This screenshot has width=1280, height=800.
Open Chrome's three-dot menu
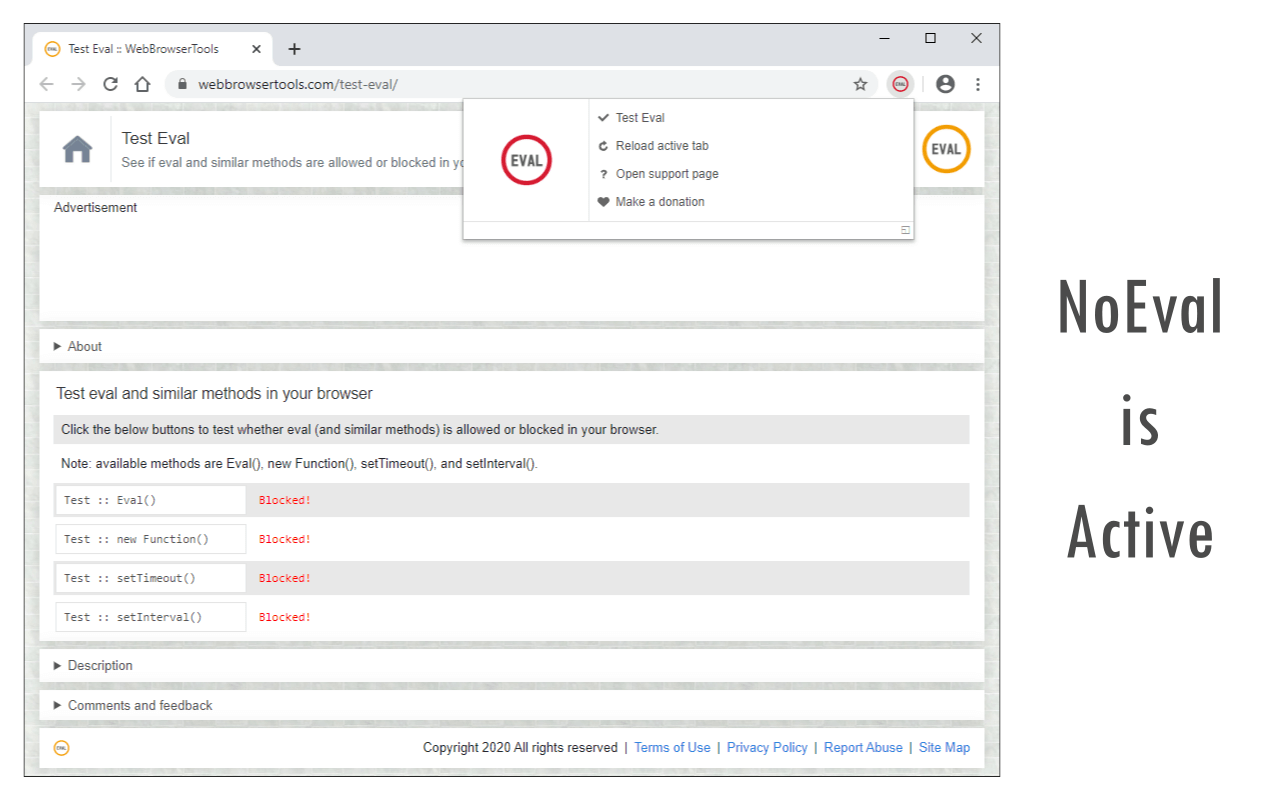pyautogui.click(x=978, y=84)
